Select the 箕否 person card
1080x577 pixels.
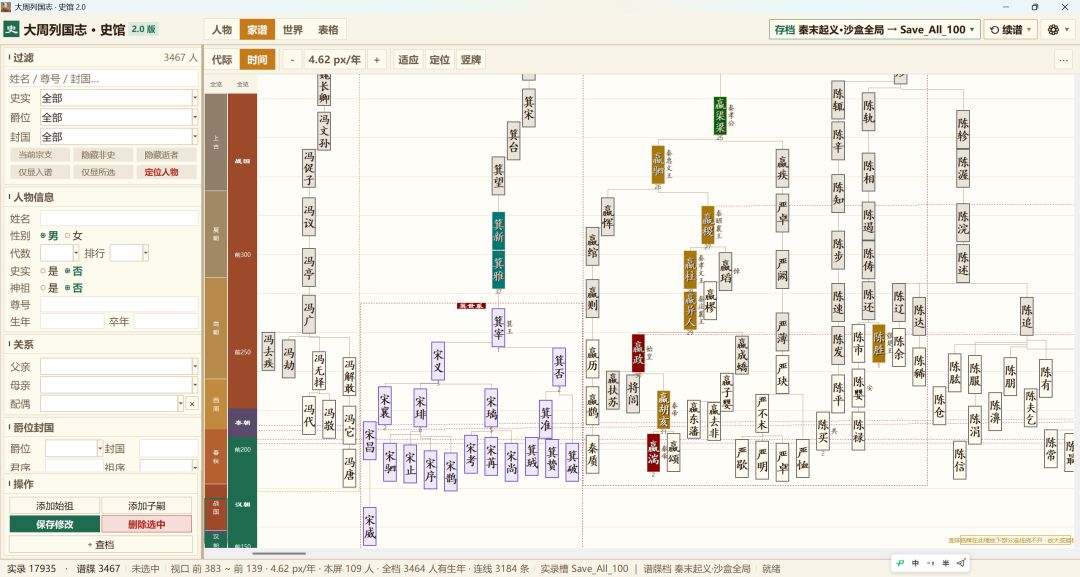[x=559, y=366]
